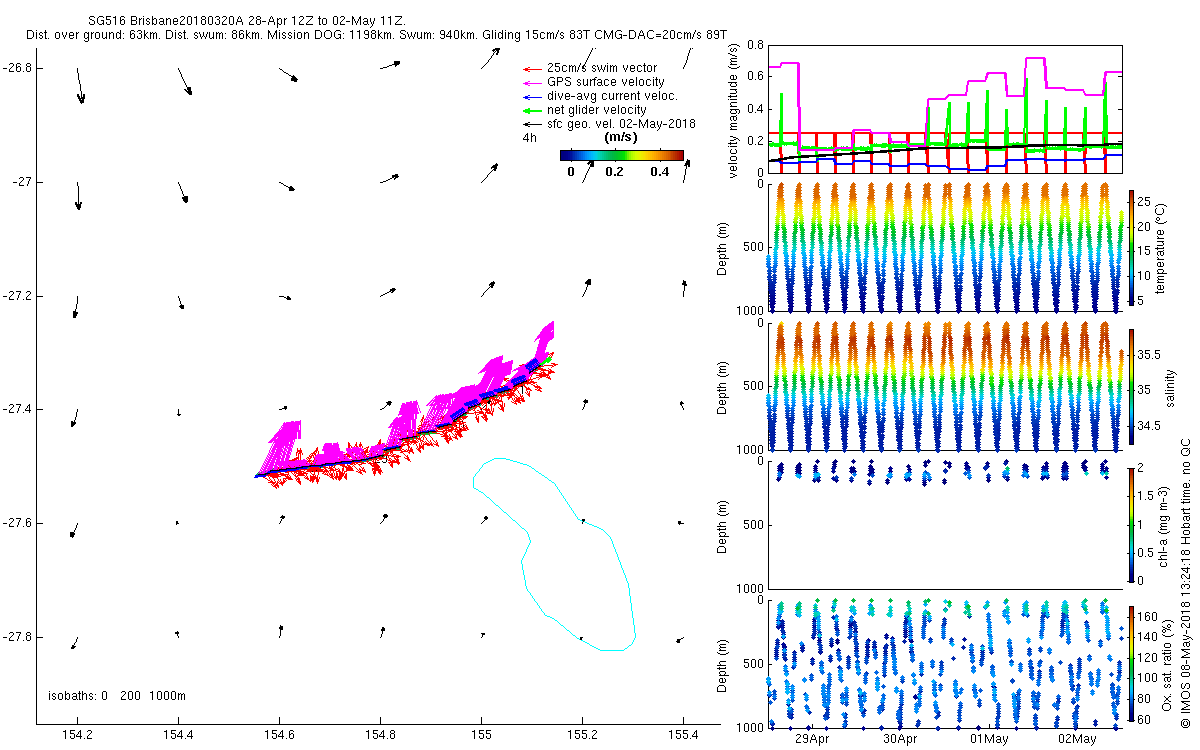Click the '4h' label beside the colorbar
This screenshot has height=750, width=1200.
(530, 138)
